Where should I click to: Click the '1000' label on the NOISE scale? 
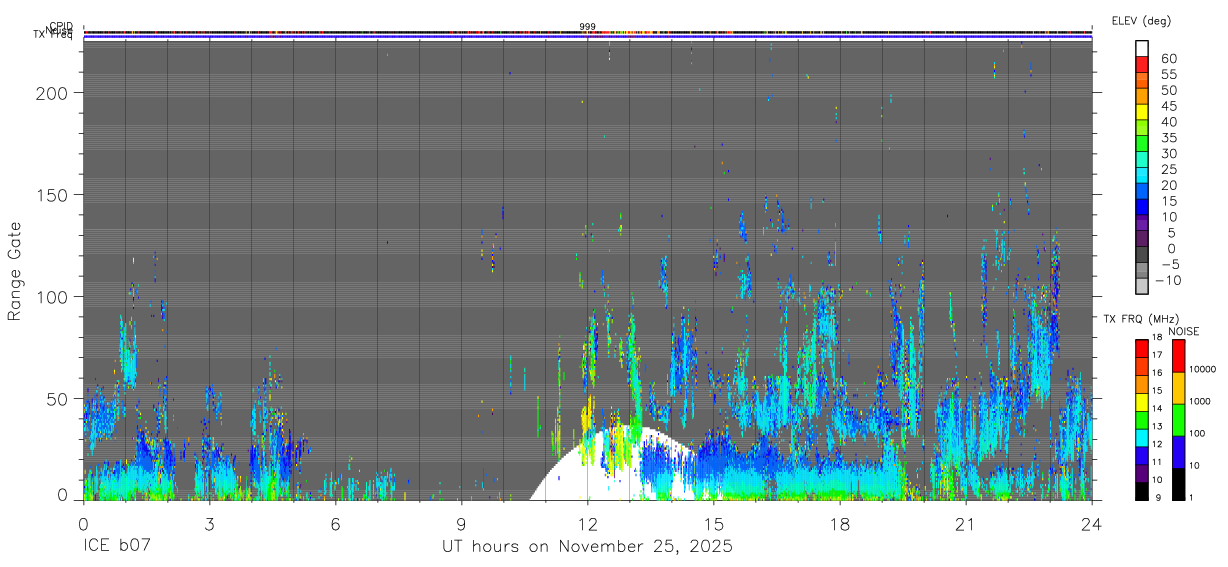pyautogui.click(x=1198, y=402)
